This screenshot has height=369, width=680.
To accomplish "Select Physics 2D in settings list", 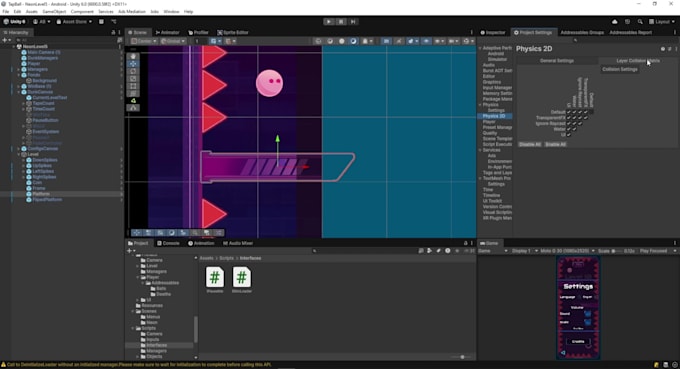I will coord(495,116).
